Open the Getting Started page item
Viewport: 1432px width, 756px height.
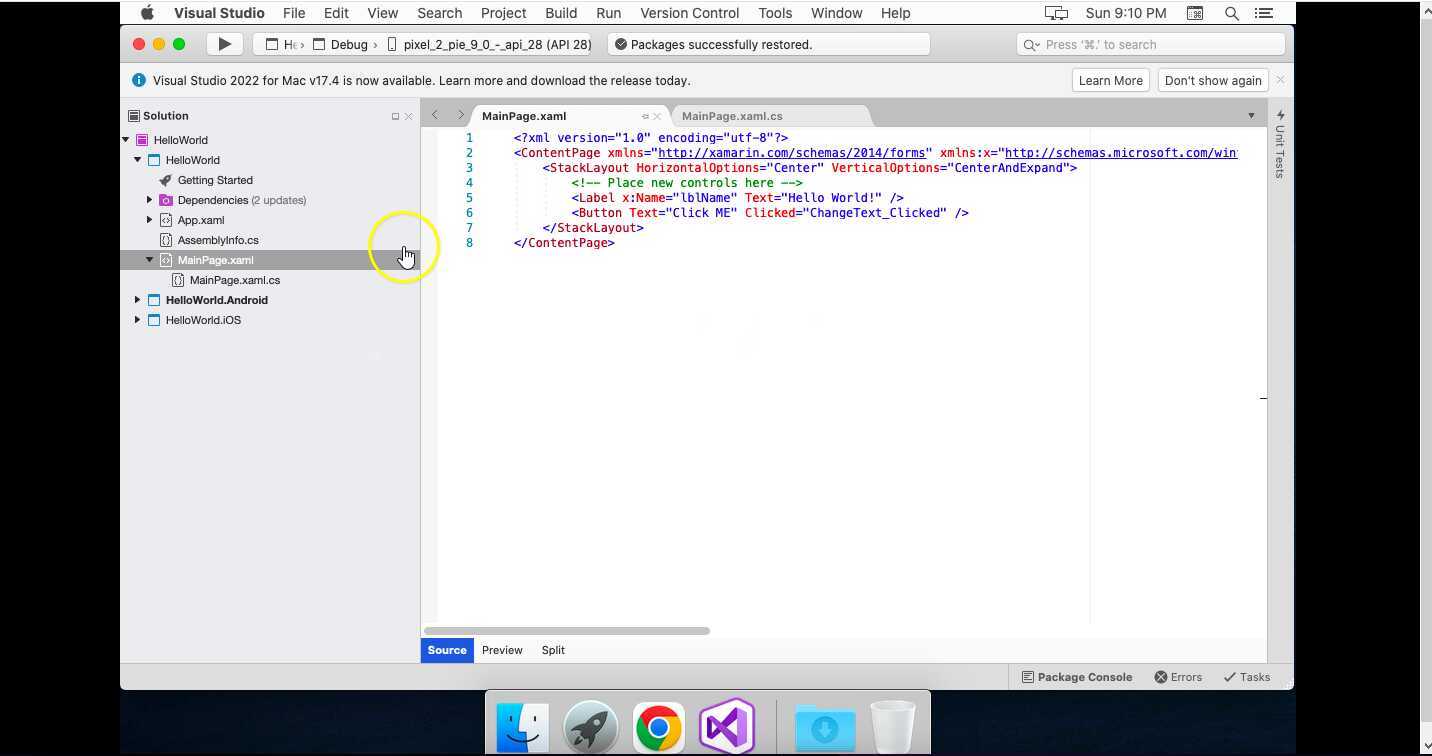coord(215,180)
